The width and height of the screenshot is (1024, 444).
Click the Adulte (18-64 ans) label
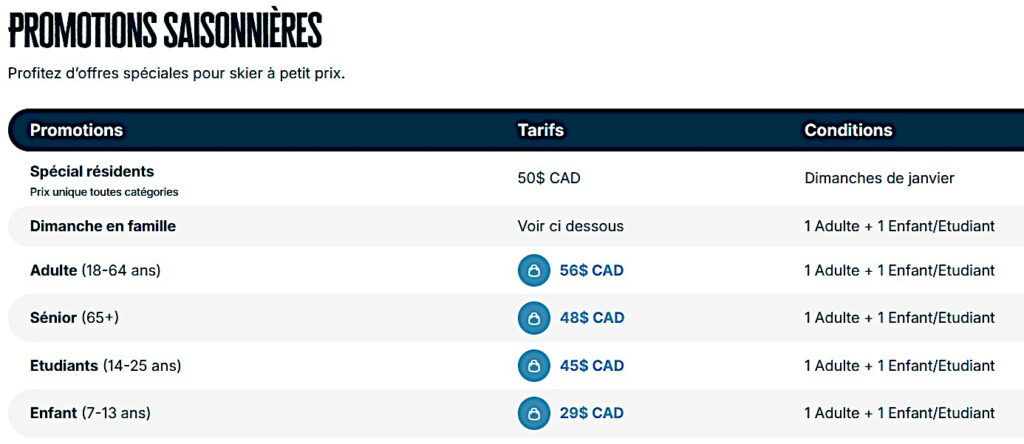click(x=95, y=271)
